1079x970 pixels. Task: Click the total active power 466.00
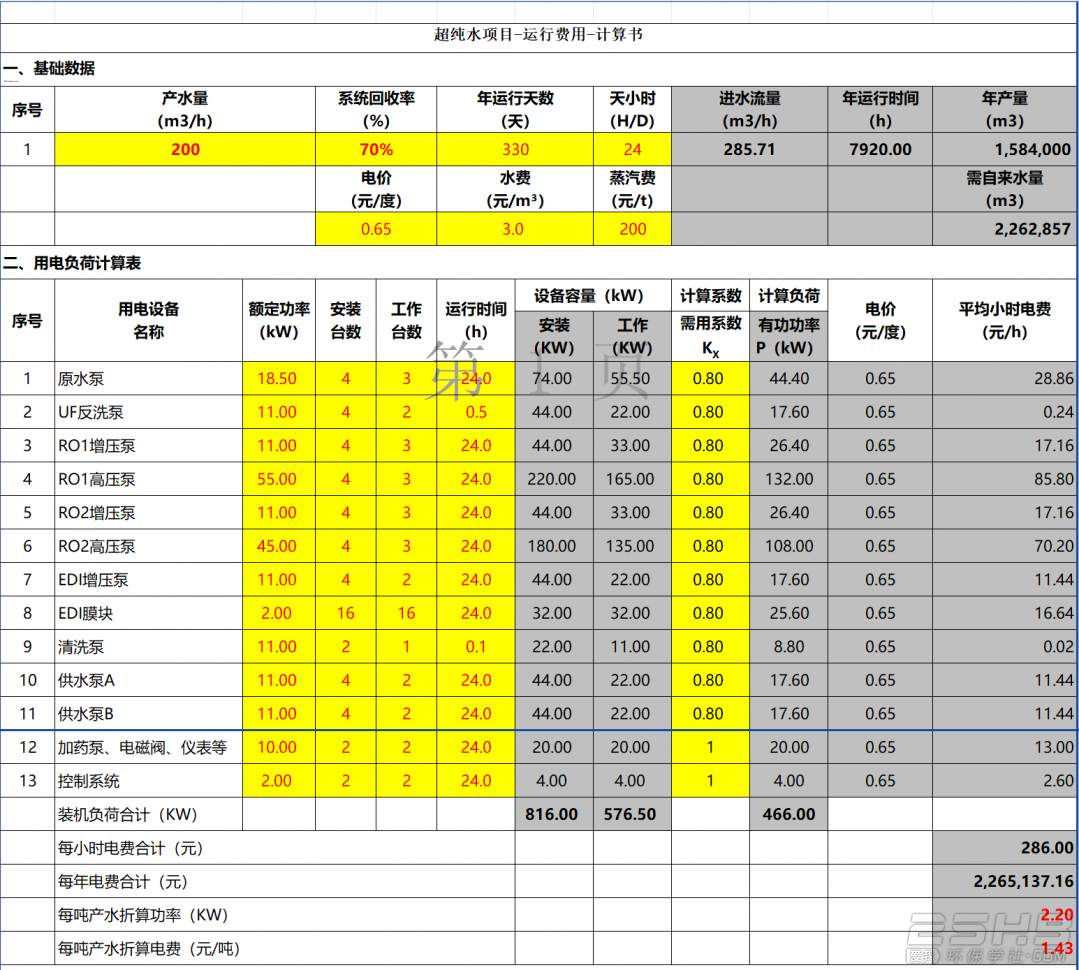pos(789,815)
